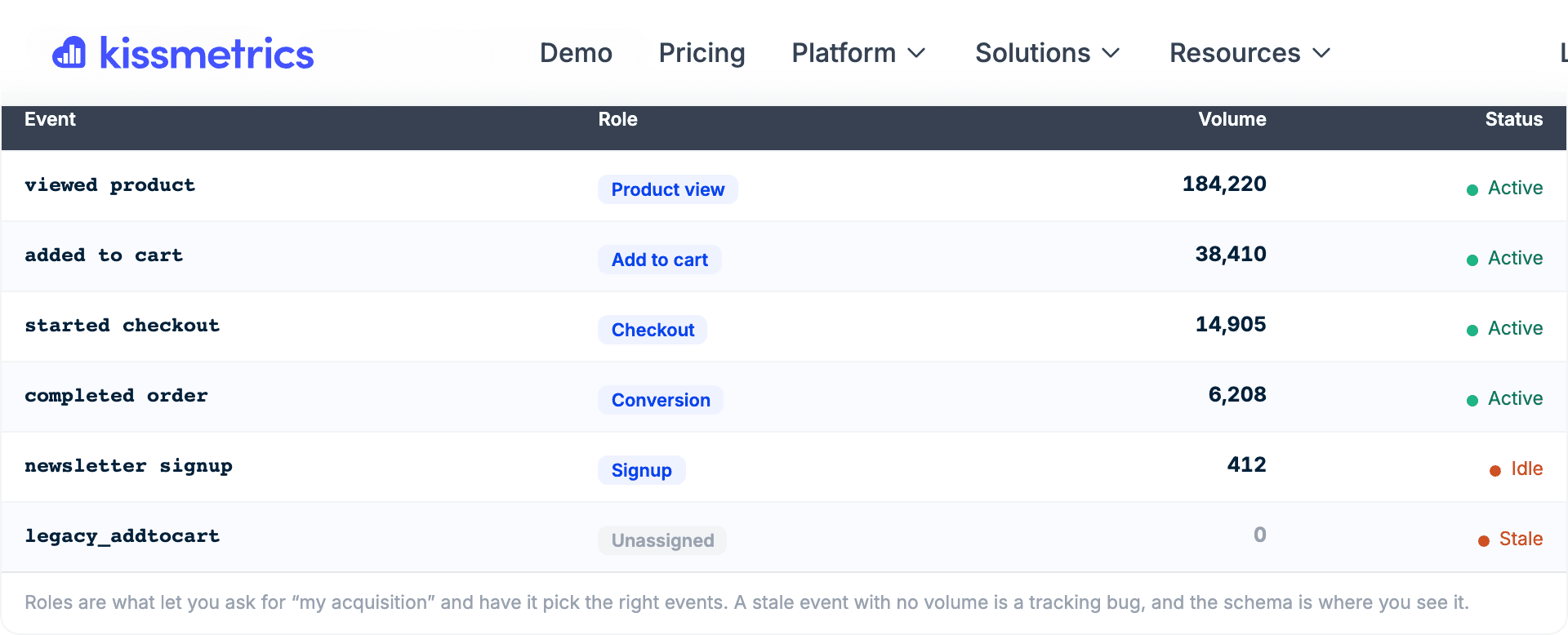Viewport: 1568px width, 635px height.
Task: Select the "completed order" event name
Action: pos(116,396)
